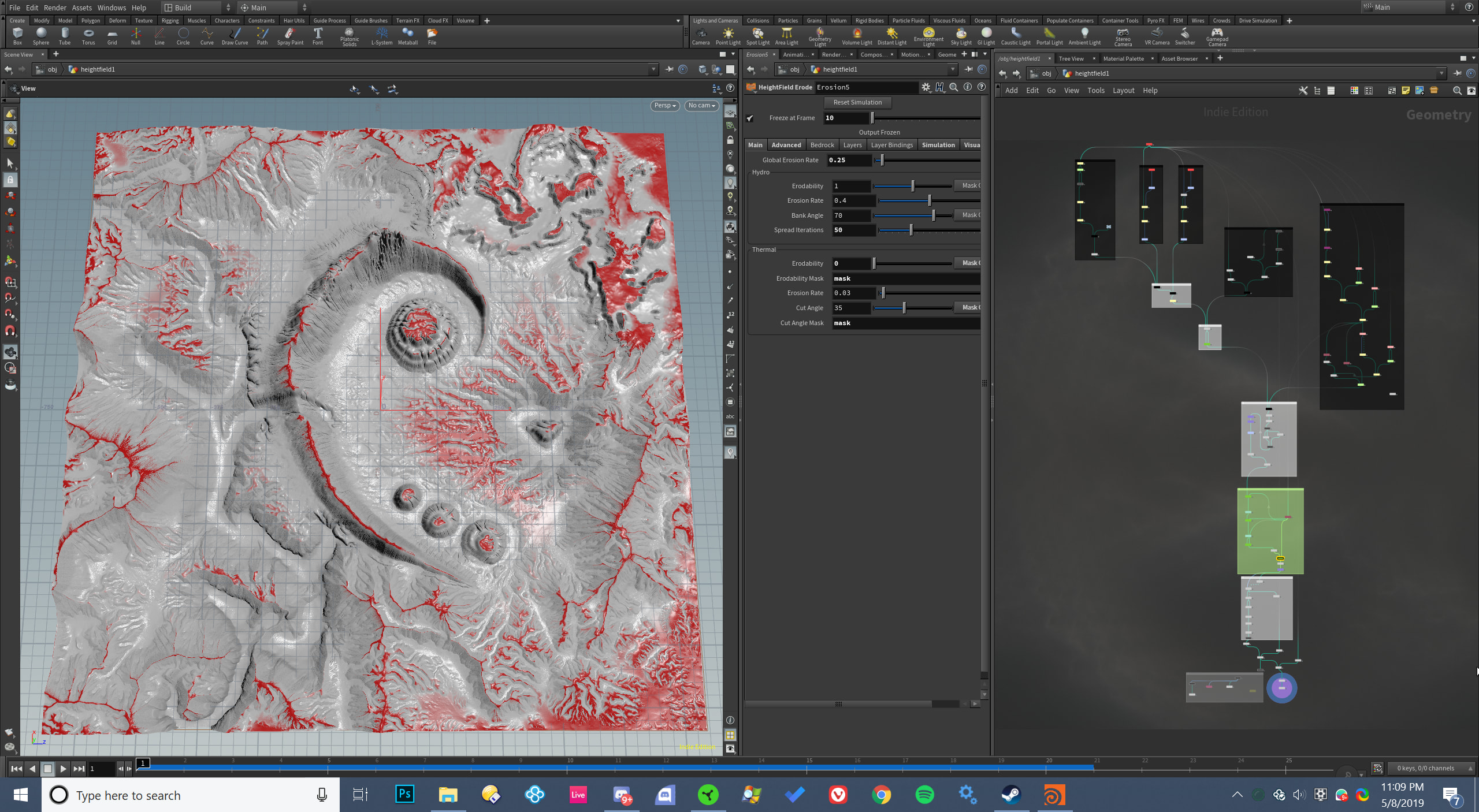1479x812 pixels.
Task: Open the No cam dropdown
Action: 701,106
